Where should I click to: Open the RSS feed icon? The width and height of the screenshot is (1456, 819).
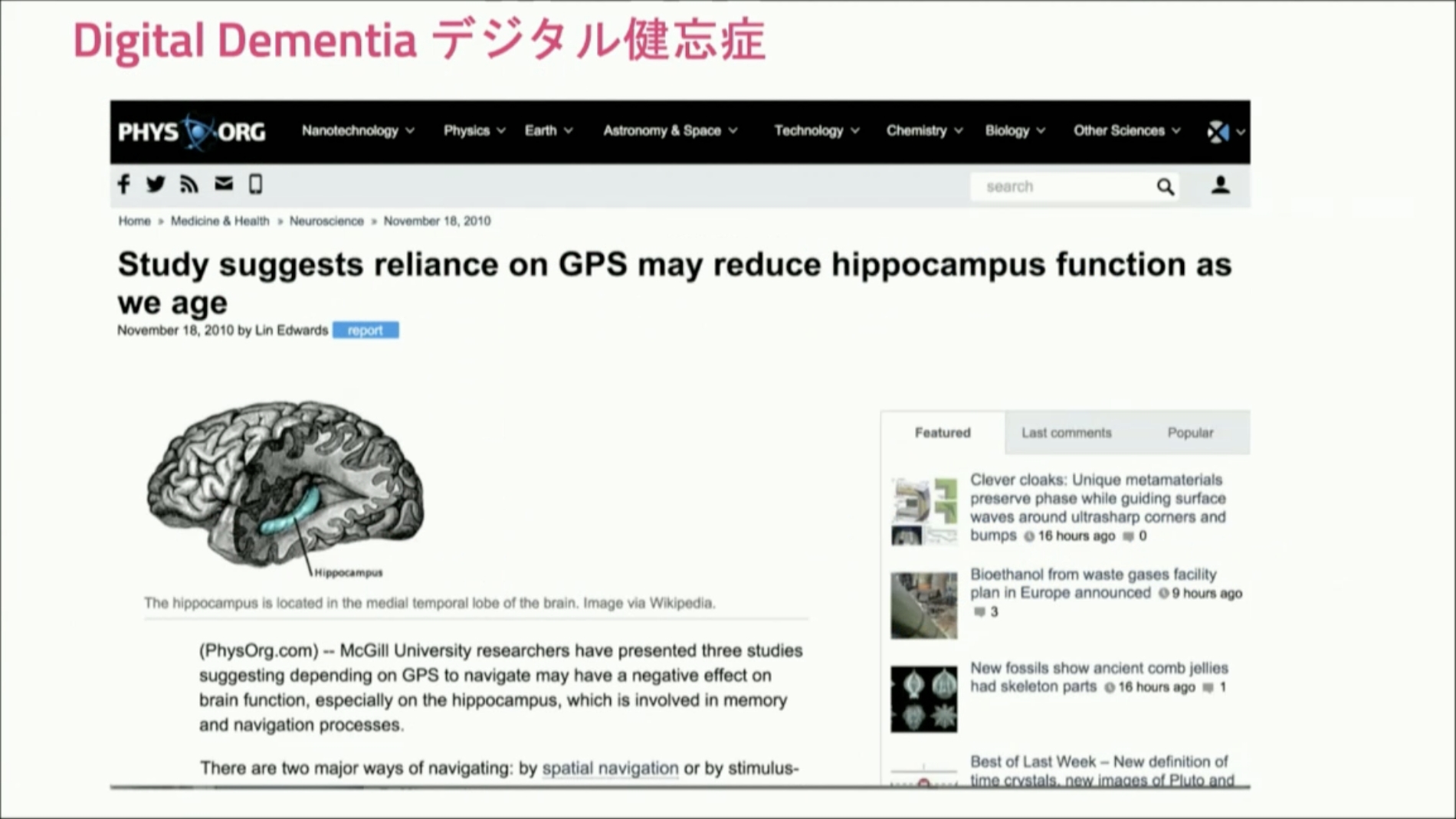[189, 185]
